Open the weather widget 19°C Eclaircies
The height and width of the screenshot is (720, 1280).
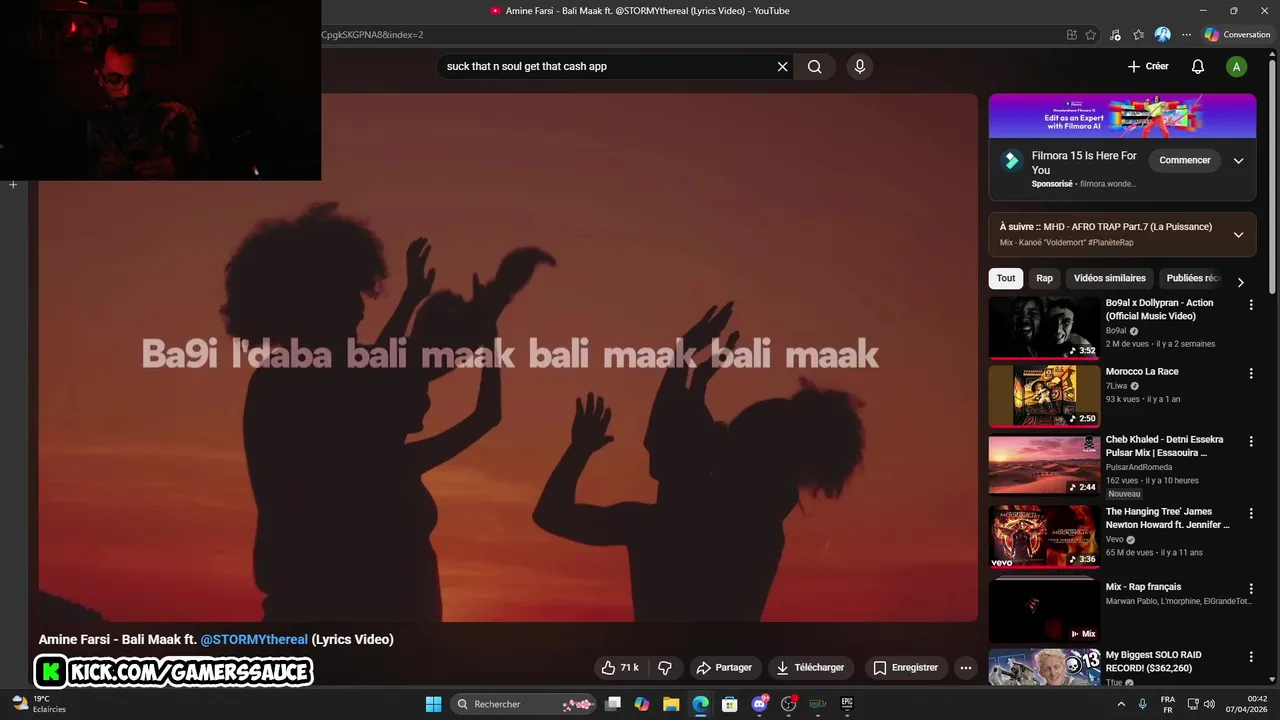click(39, 704)
